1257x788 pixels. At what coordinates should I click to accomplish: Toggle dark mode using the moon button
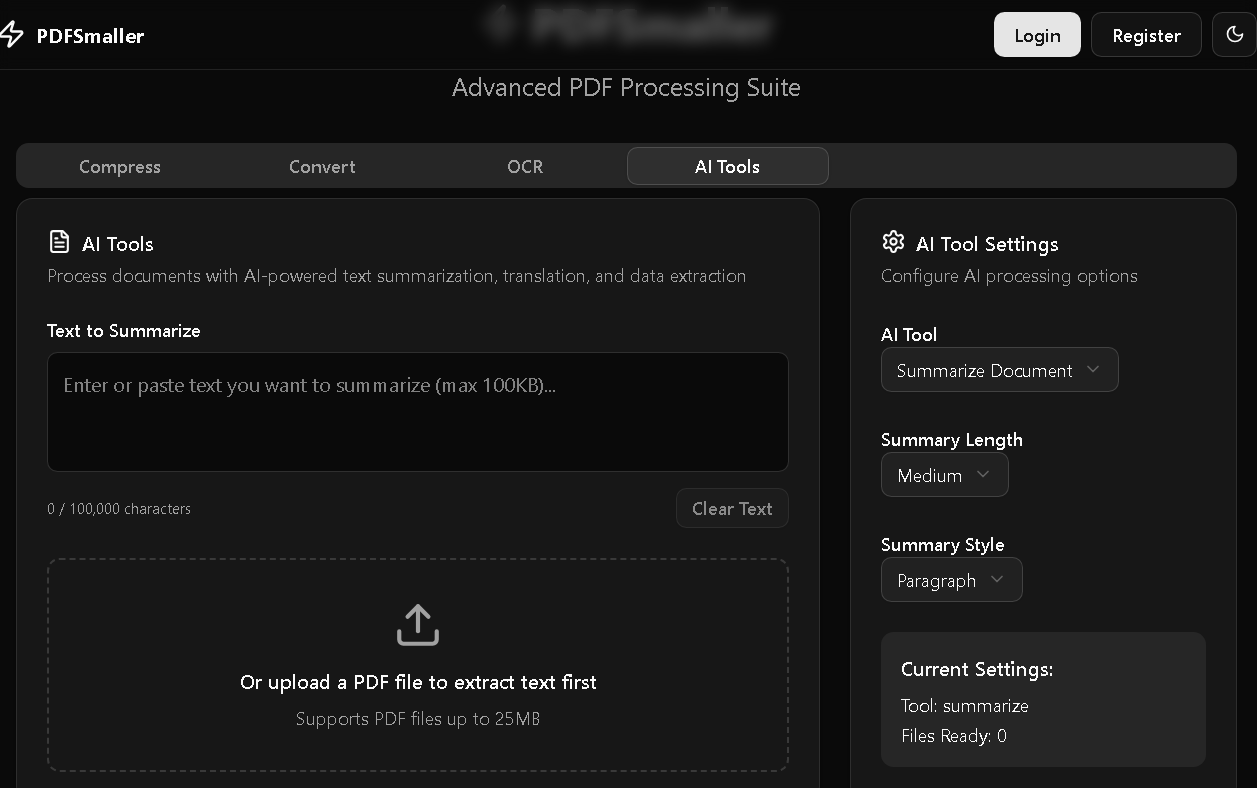pos(1235,34)
